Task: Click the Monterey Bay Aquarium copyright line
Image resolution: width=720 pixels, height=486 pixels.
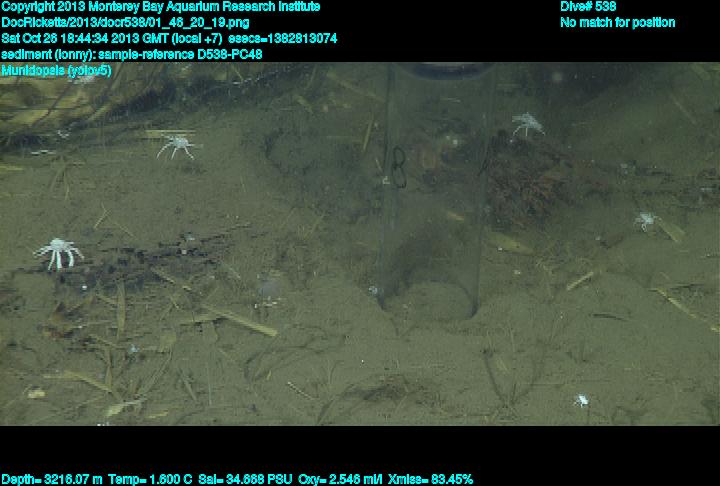Action: [x=161, y=7]
